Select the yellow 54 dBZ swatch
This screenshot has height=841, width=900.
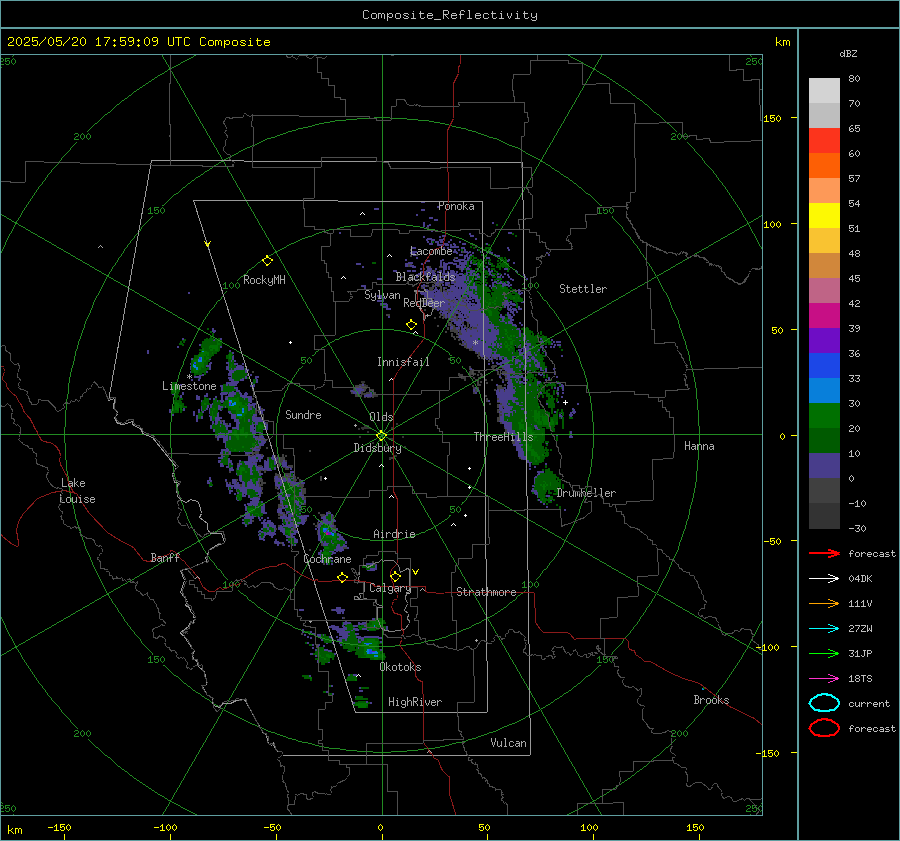click(824, 215)
